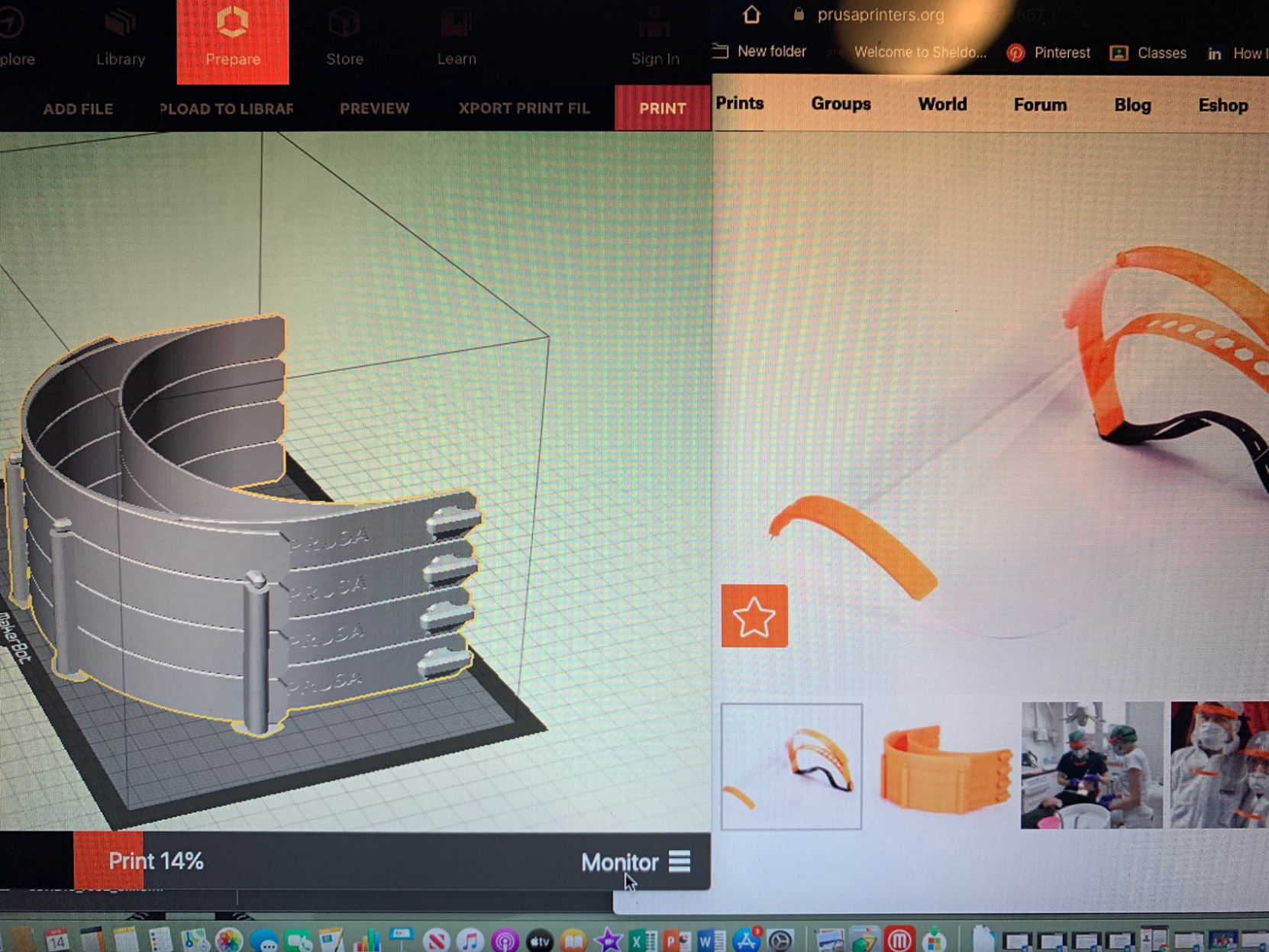The width and height of the screenshot is (1269, 952).
Task: Click the ADD FILE button
Action: tap(78, 108)
